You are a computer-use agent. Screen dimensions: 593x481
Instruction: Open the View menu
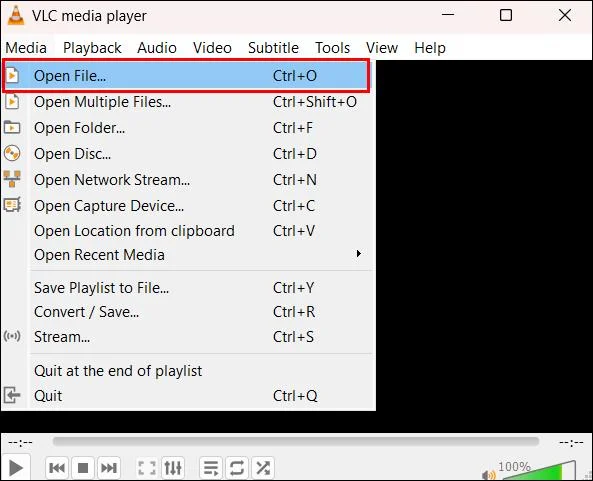click(382, 48)
